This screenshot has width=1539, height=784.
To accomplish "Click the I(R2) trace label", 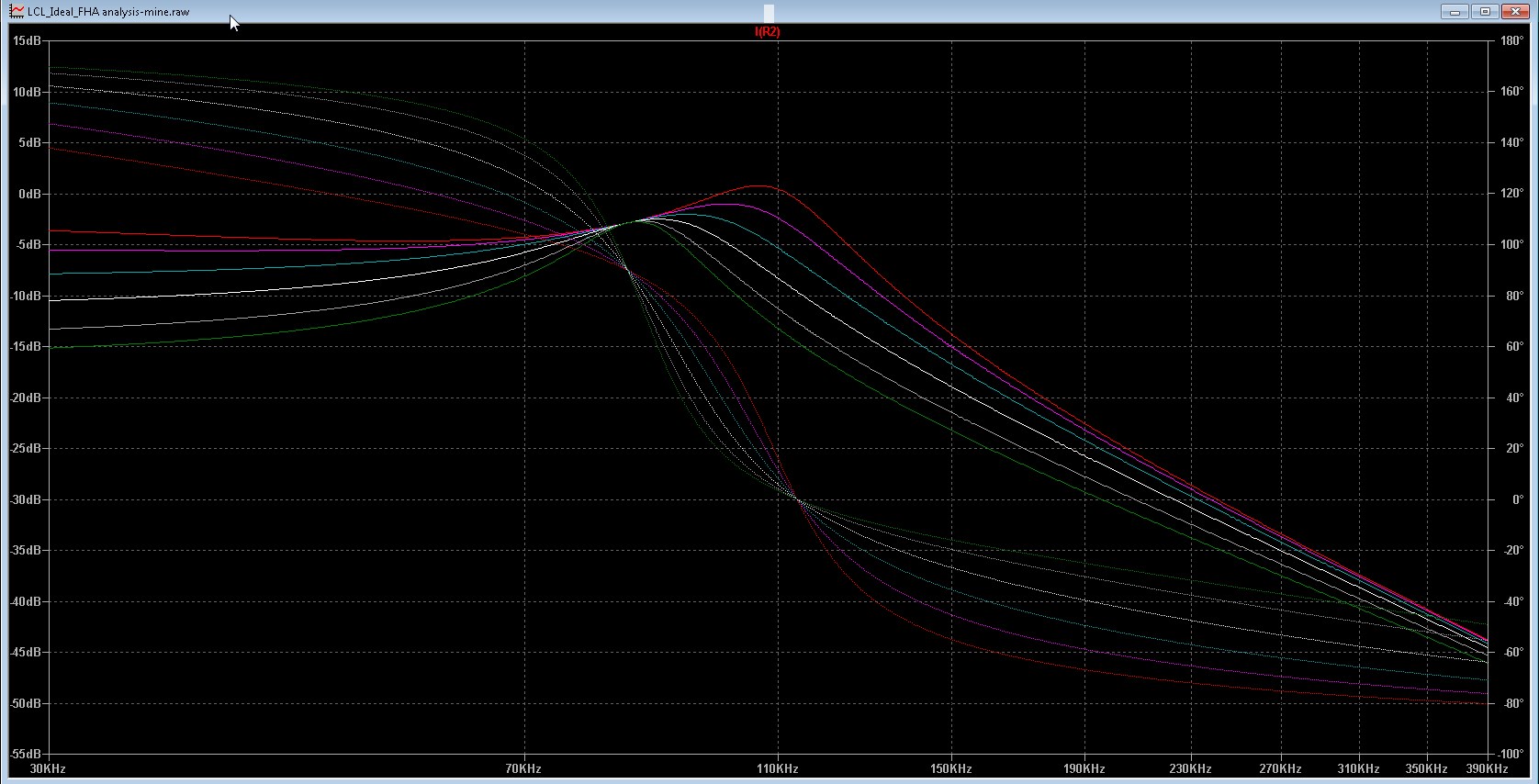I will [767, 32].
